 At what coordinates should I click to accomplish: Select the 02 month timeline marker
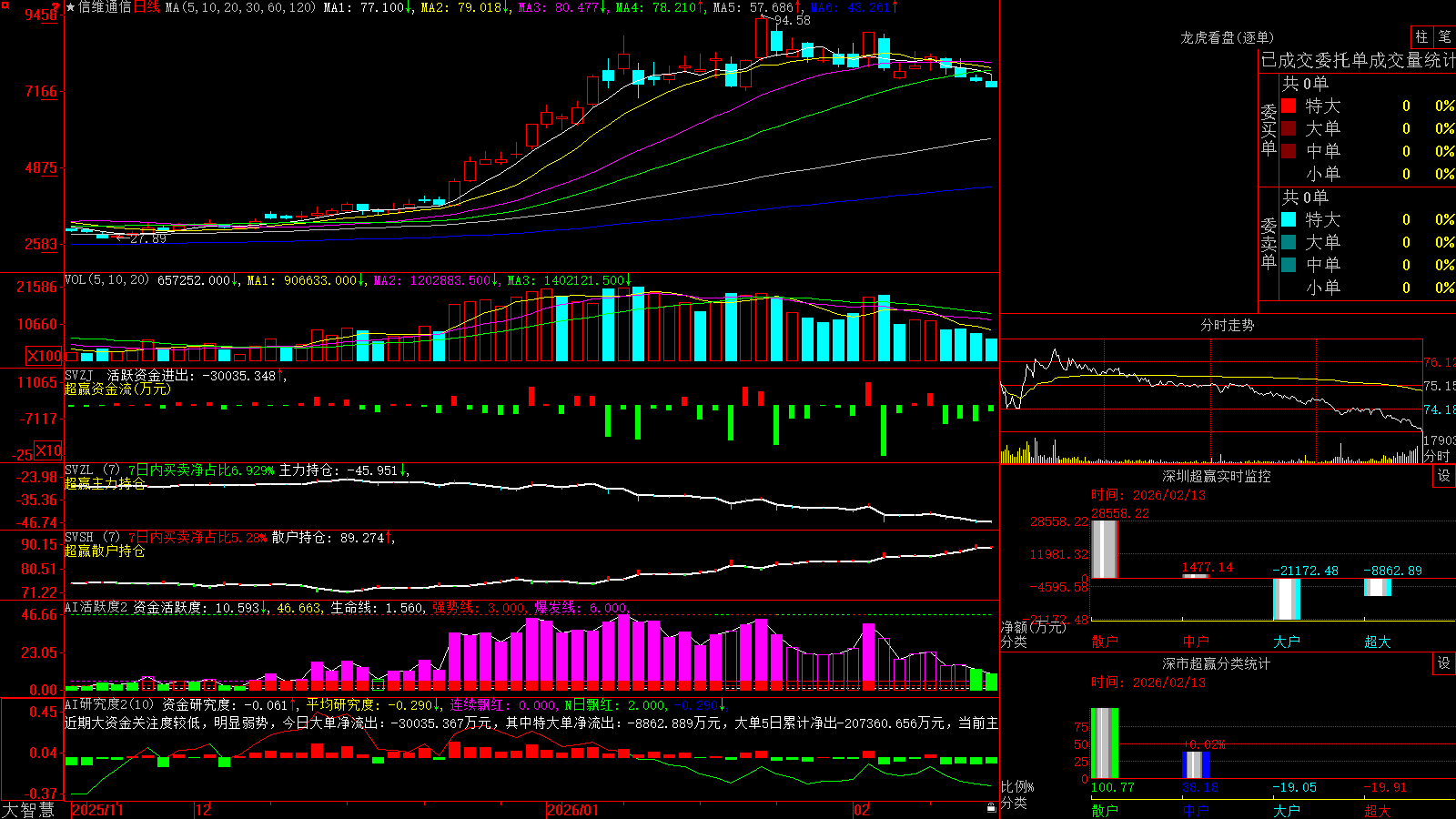[862, 810]
